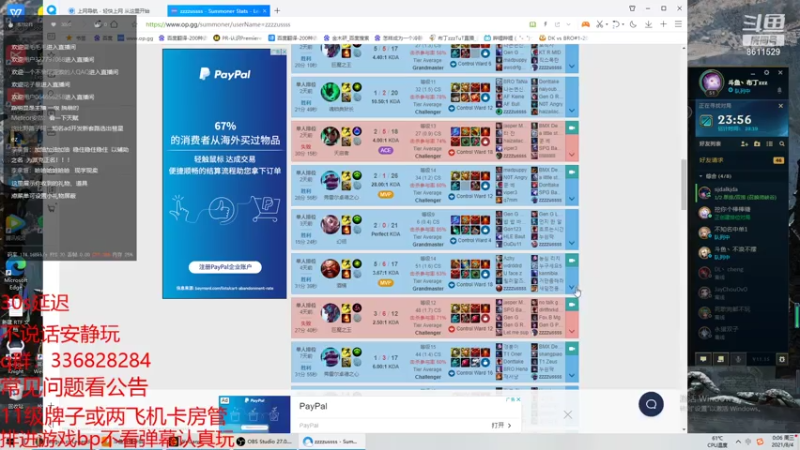Image resolution: width=800 pixels, height=450 pixels.
Task: Open the replay icon for the 2/5/18 match
Action: point(571,128)
